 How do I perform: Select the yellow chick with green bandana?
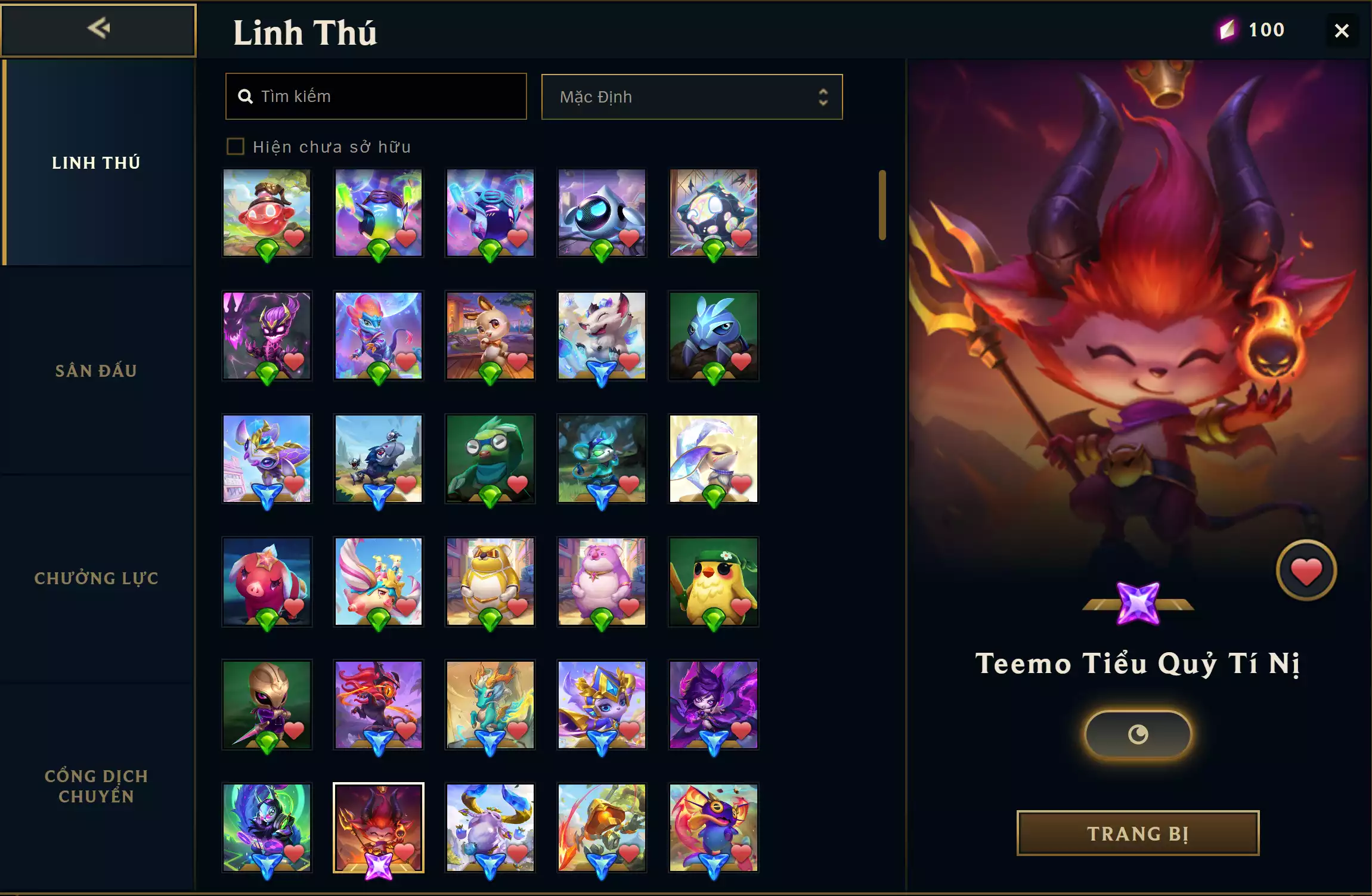click(x=713, y=581)
